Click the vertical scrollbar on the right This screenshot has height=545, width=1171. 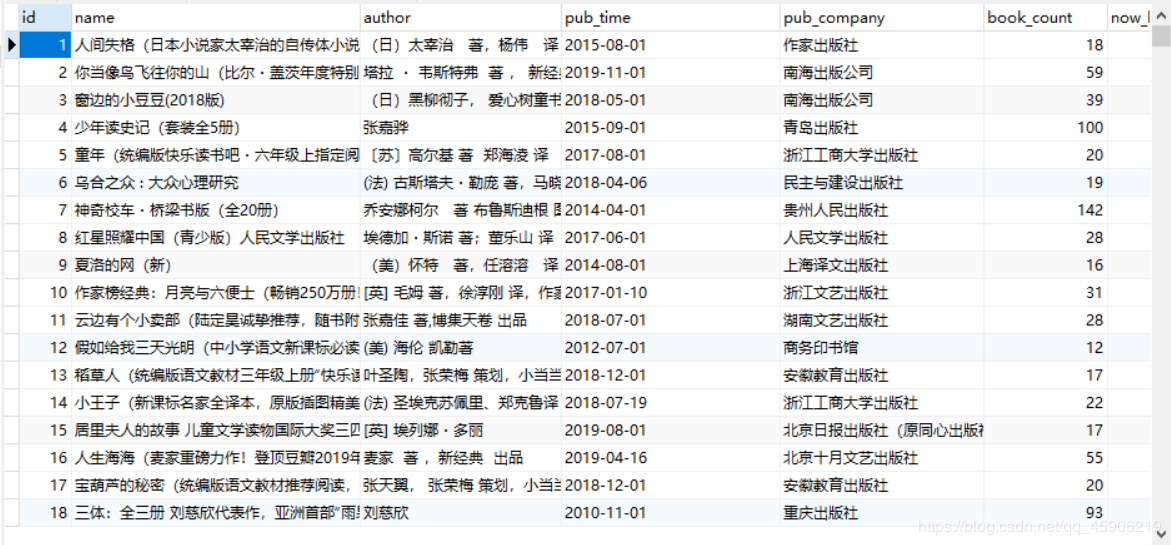click(1161, 272)
